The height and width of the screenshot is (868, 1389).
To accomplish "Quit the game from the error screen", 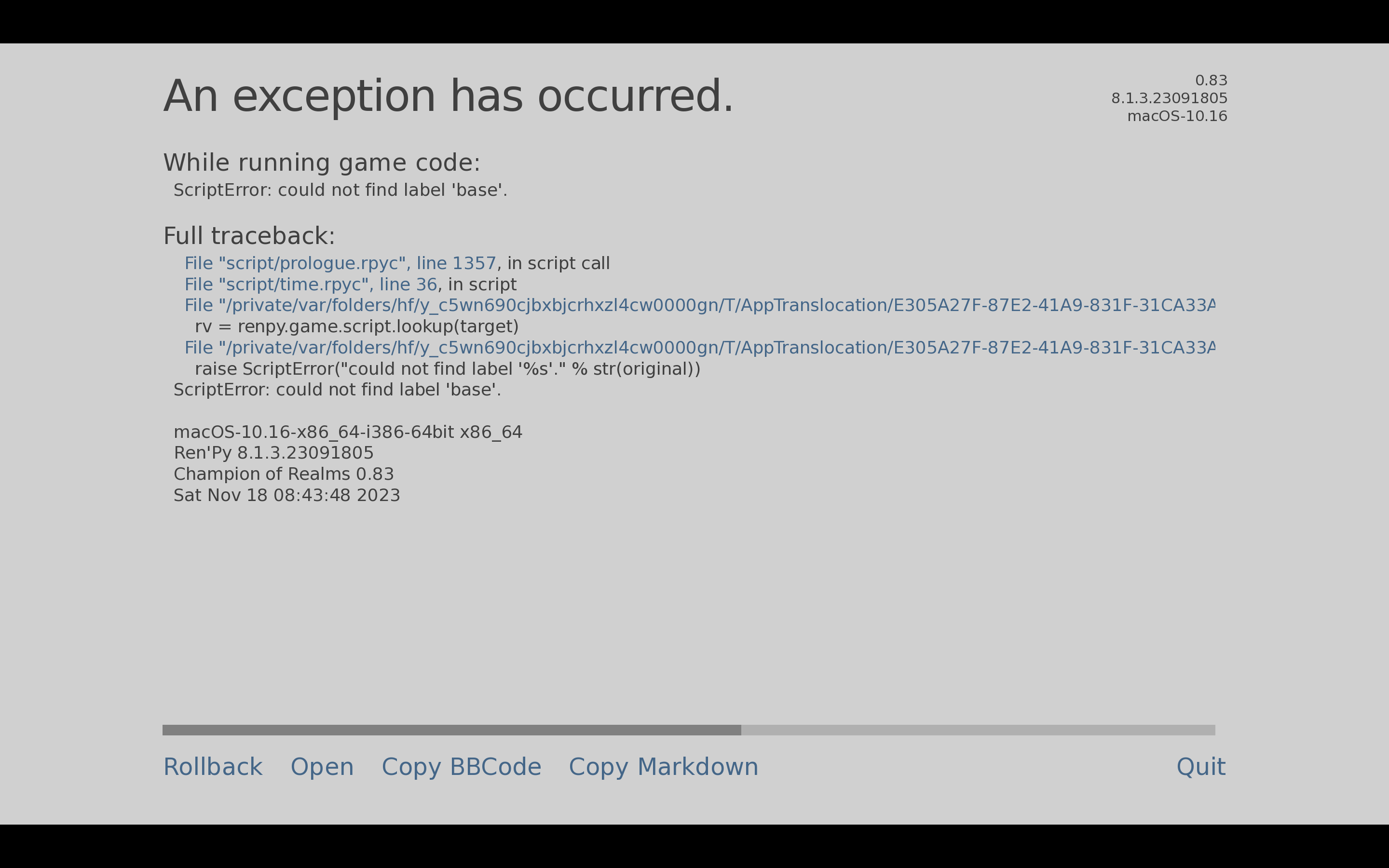I will 1201,767.
